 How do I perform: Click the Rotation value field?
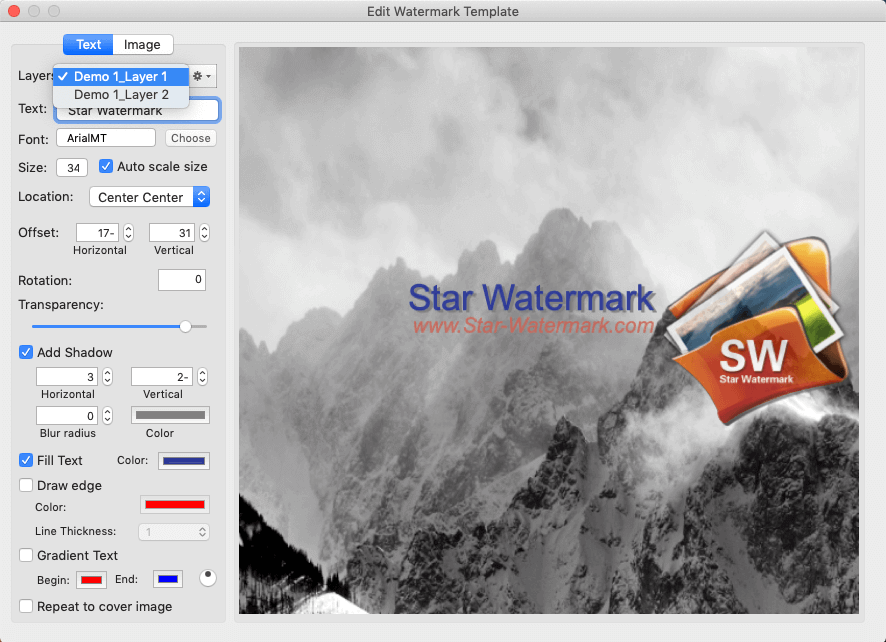pyautogui.click(x=182, y=280)
